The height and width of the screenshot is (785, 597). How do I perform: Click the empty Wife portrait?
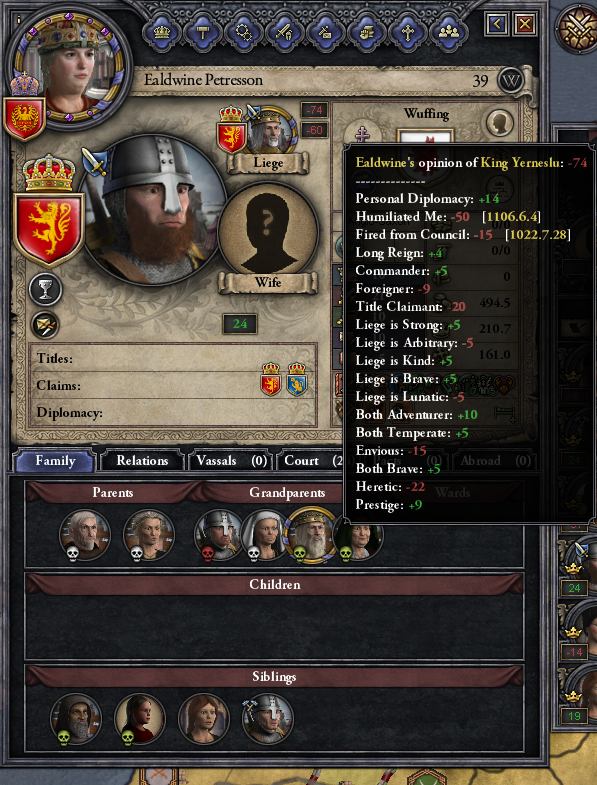tap(268, 233)
